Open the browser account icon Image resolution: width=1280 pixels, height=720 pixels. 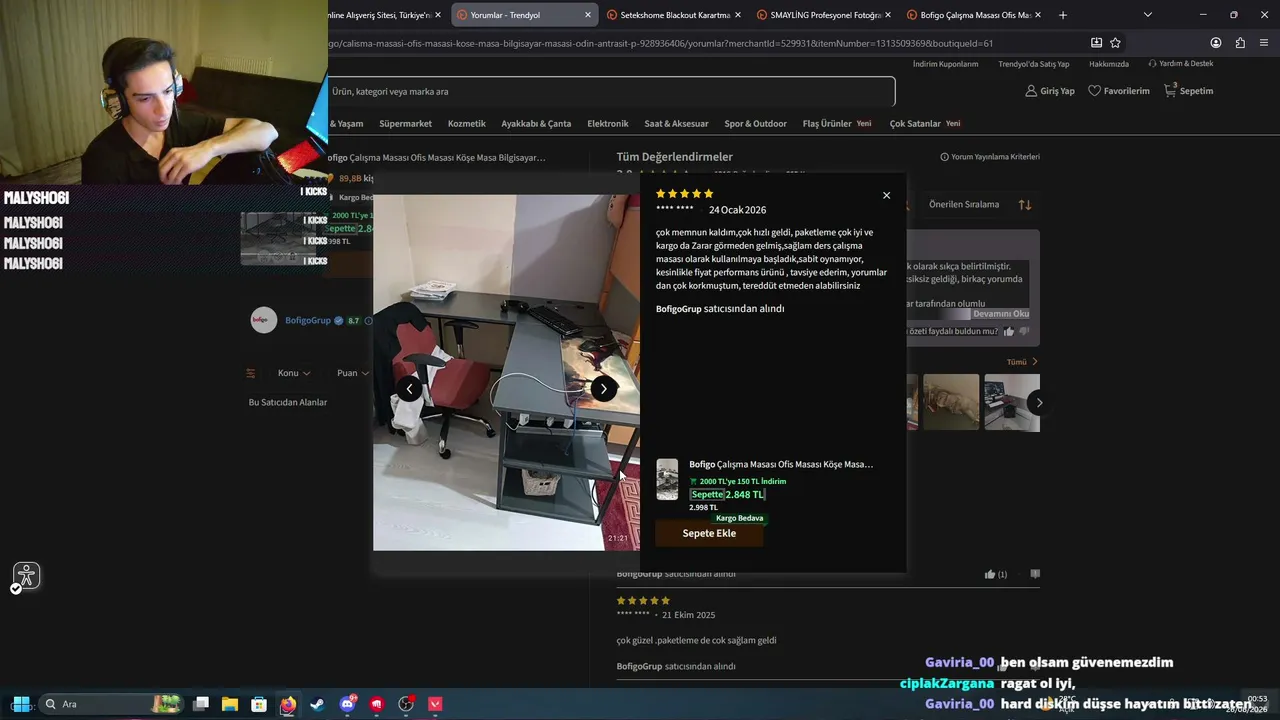tap(1216, 43)
